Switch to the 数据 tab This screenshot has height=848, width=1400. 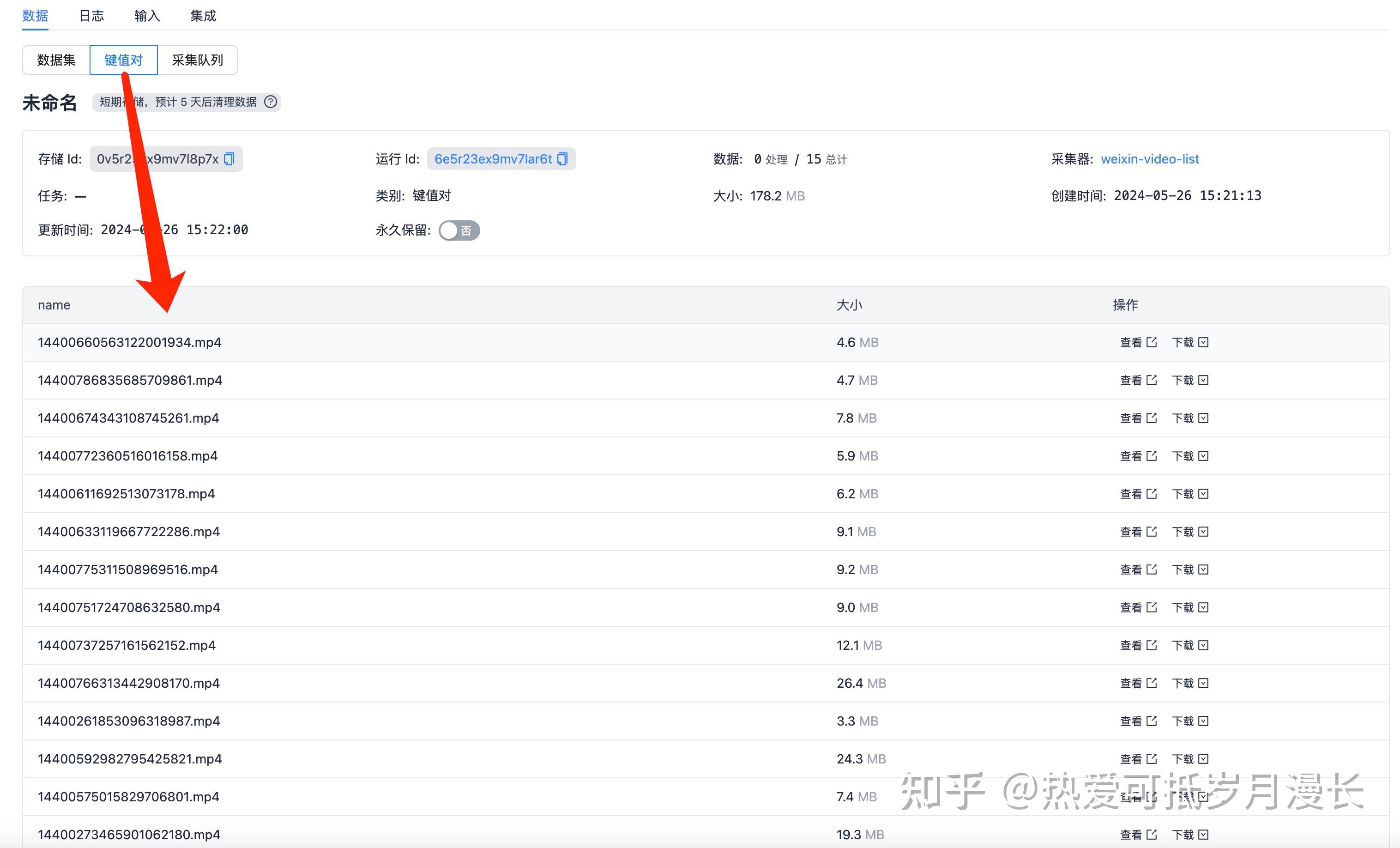tap(35, 15)
